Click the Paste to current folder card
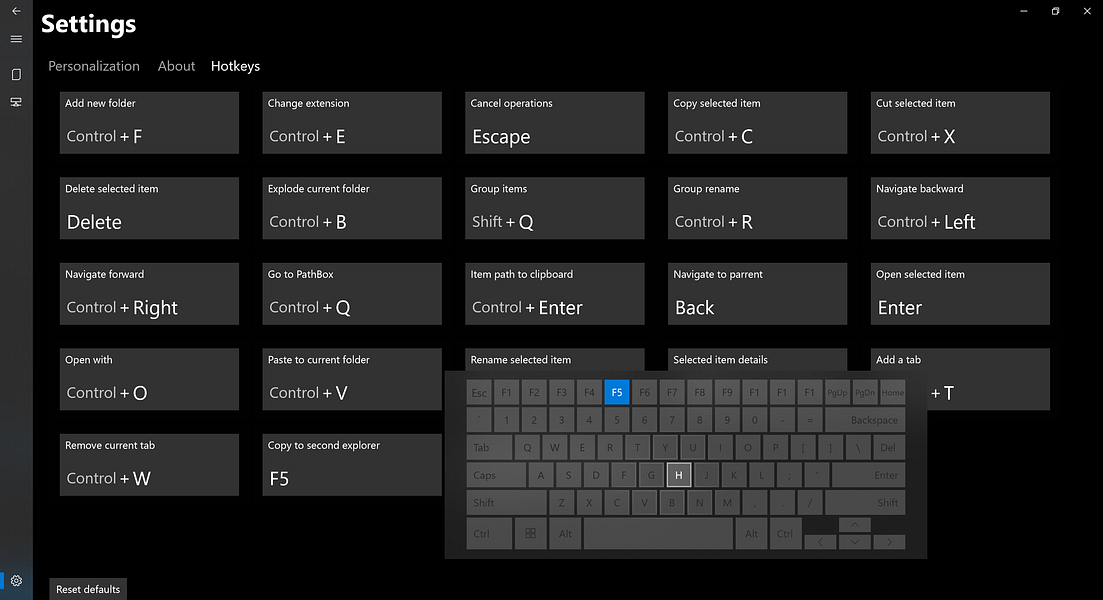The height and width of the screenshot is (600, 1103). 352,379
